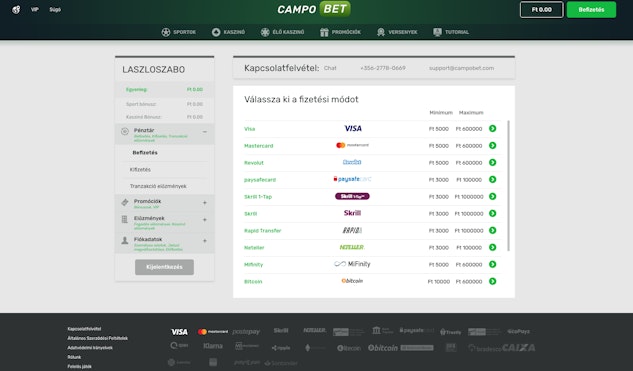Click the Mastercard payment method name
This screenshot has width=633, height=371.
point(258,146)
